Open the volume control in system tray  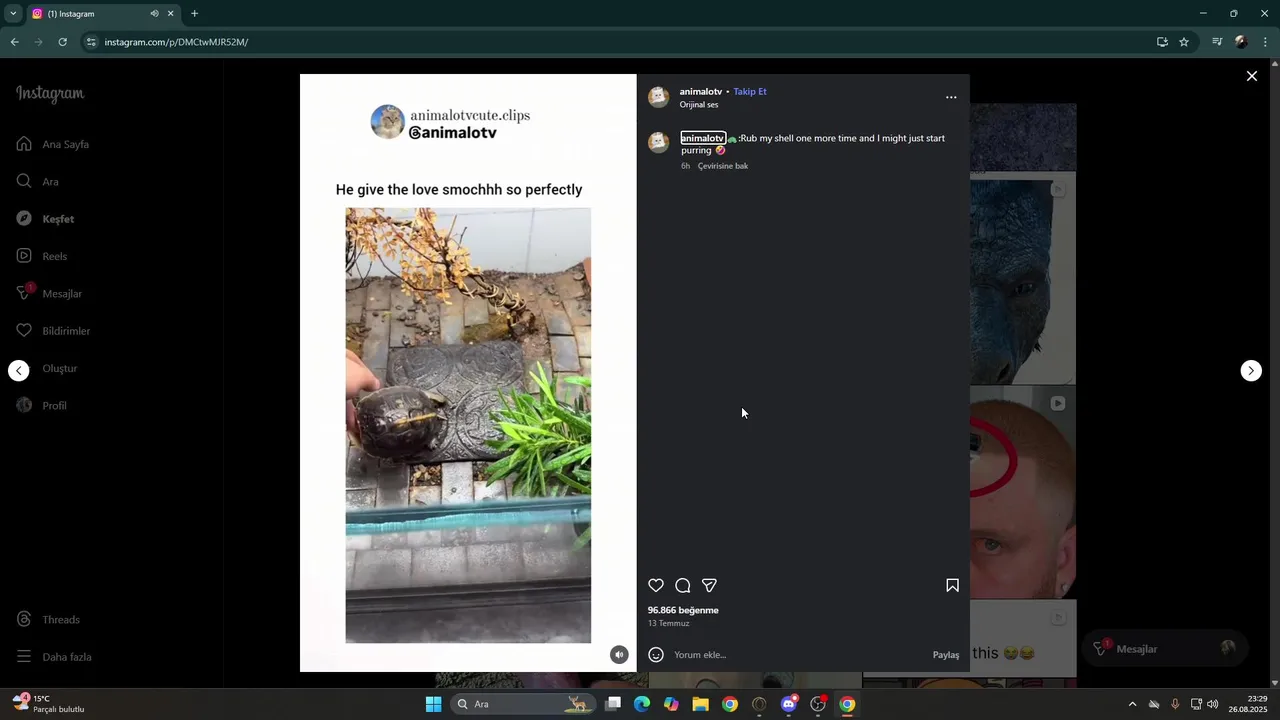coord(1213,704)
